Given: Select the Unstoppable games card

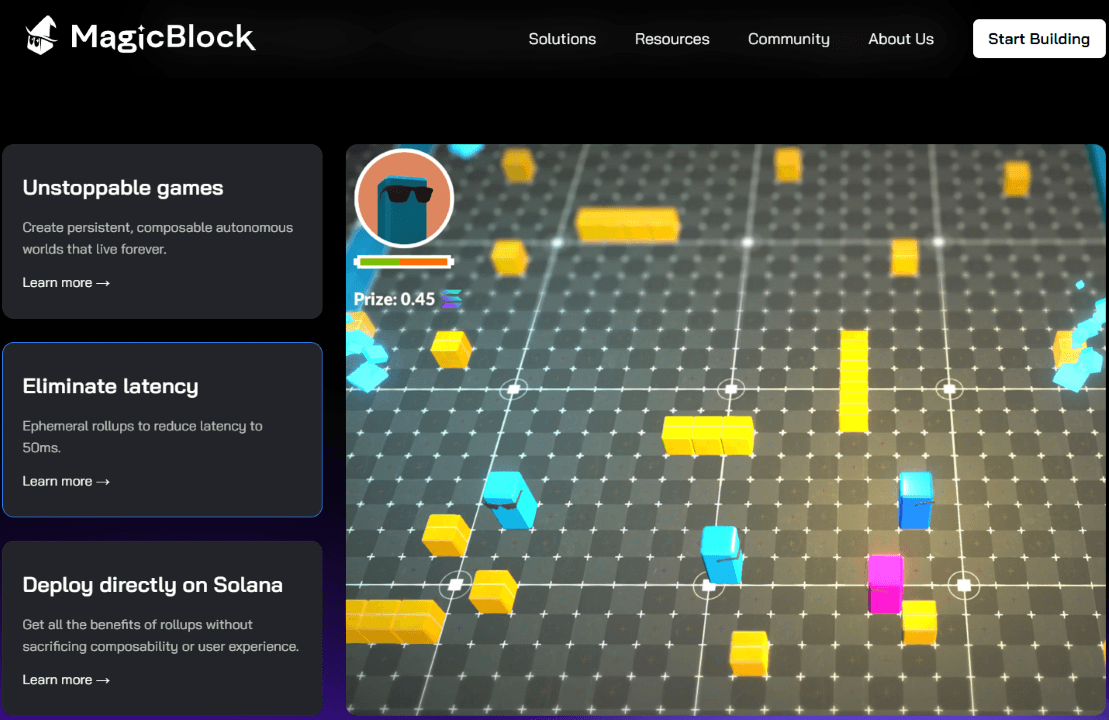Looking at the screenshot, I should [162, 231].
